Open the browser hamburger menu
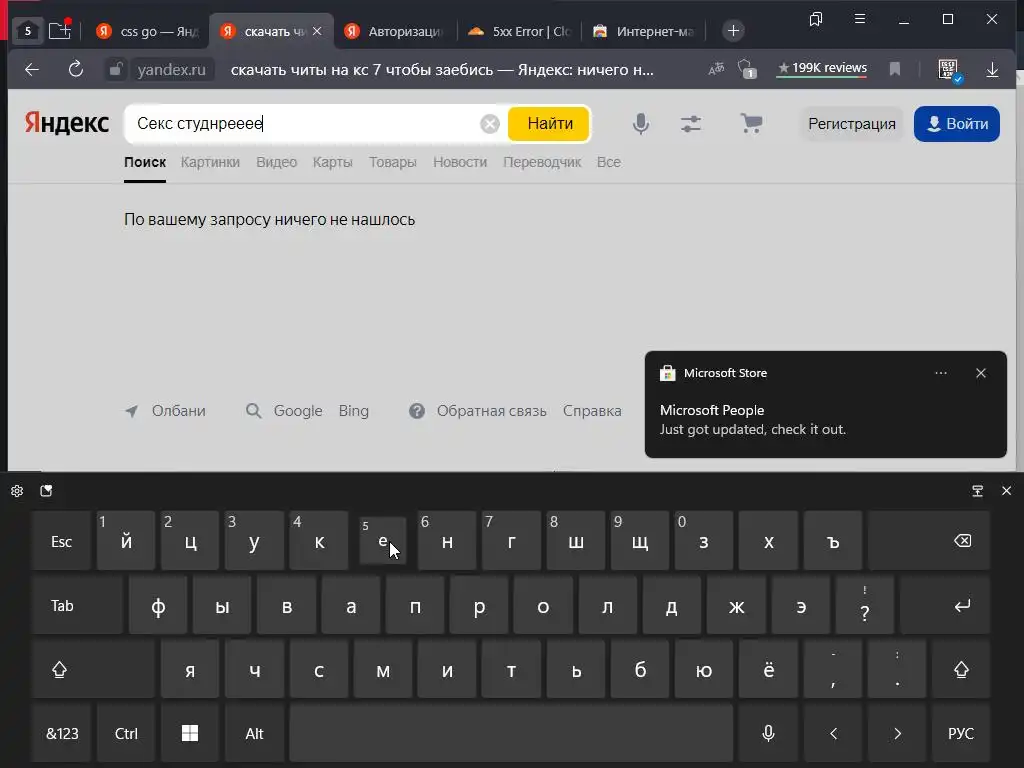Screen dimensions: 1024x768 (x=860, y=19)
